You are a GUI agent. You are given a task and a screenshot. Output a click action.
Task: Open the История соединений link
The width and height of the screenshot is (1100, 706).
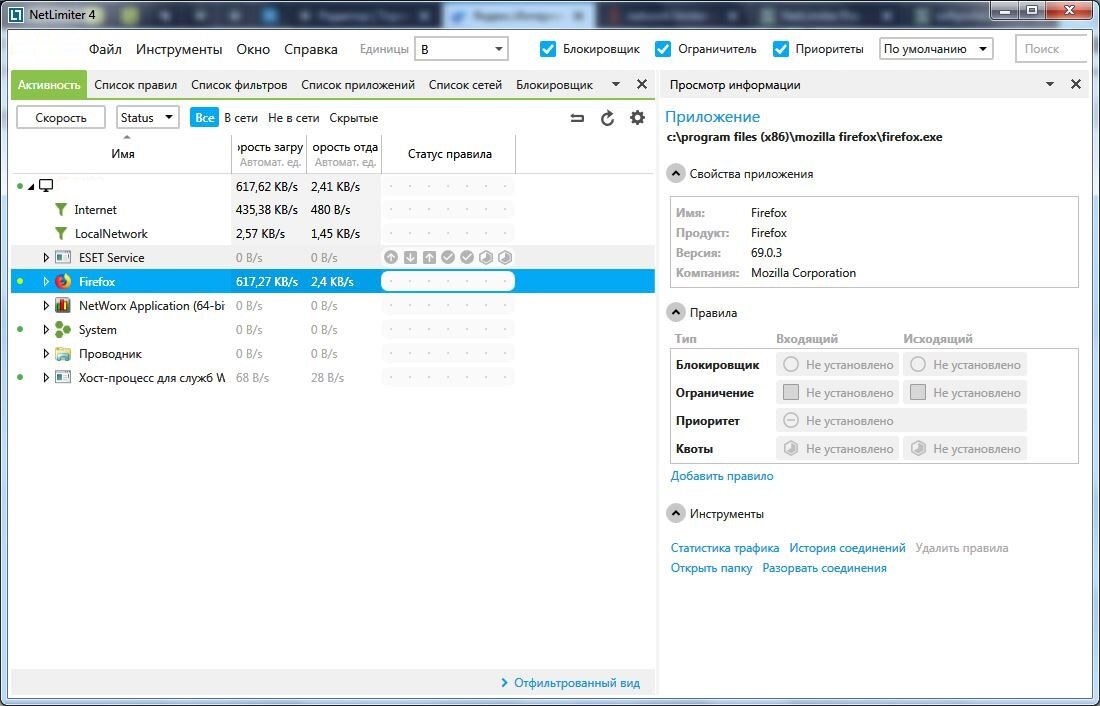[x=847, y=547]
